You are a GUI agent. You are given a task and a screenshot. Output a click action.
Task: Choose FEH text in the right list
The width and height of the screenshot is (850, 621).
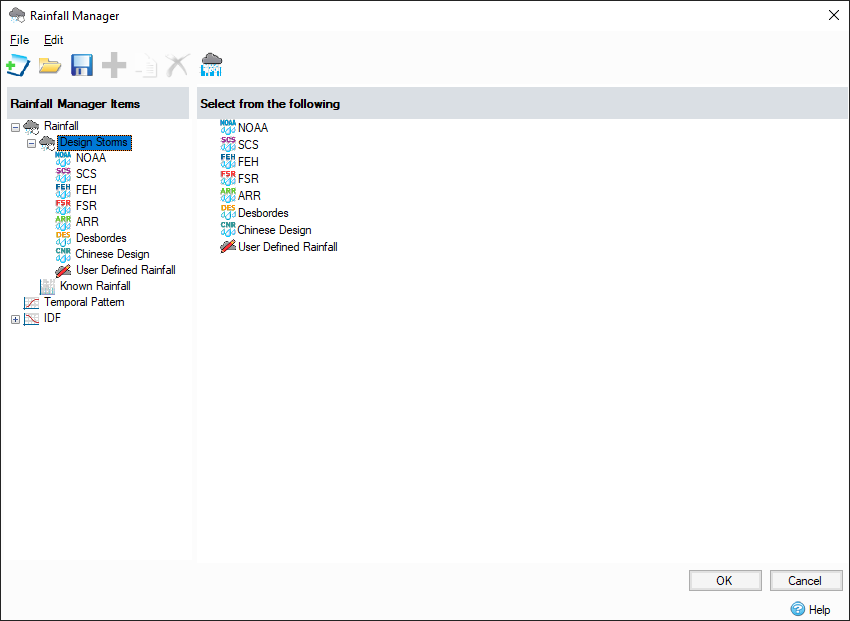[x=248, y=162]
